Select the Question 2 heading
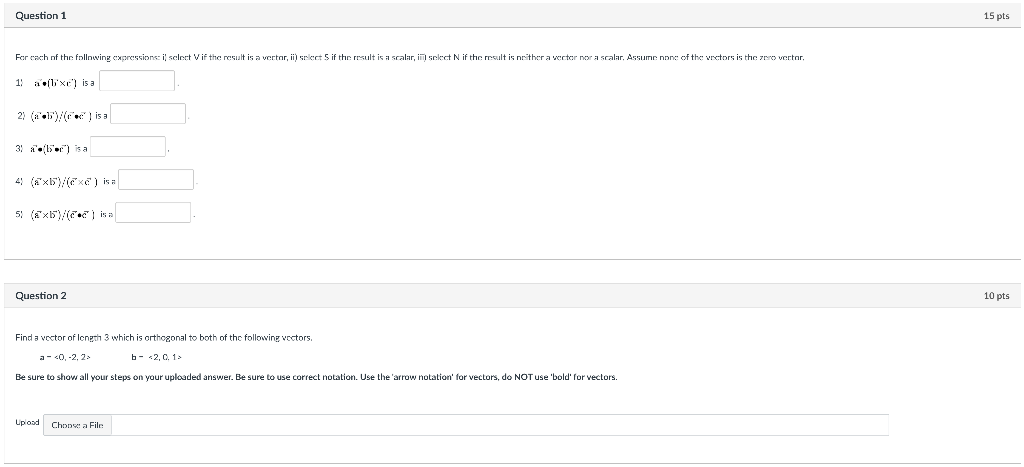The image size is (1024, 467). tap(40, 296)
